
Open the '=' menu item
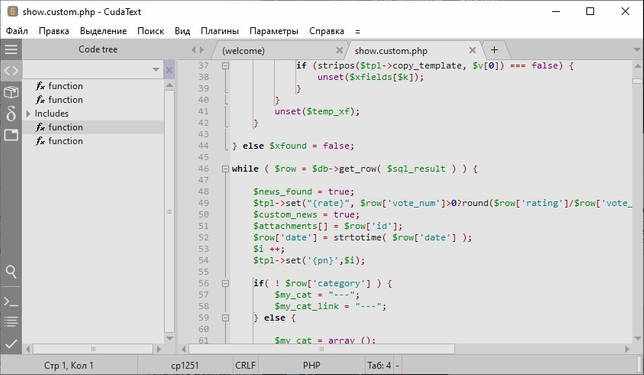[357, 31]
